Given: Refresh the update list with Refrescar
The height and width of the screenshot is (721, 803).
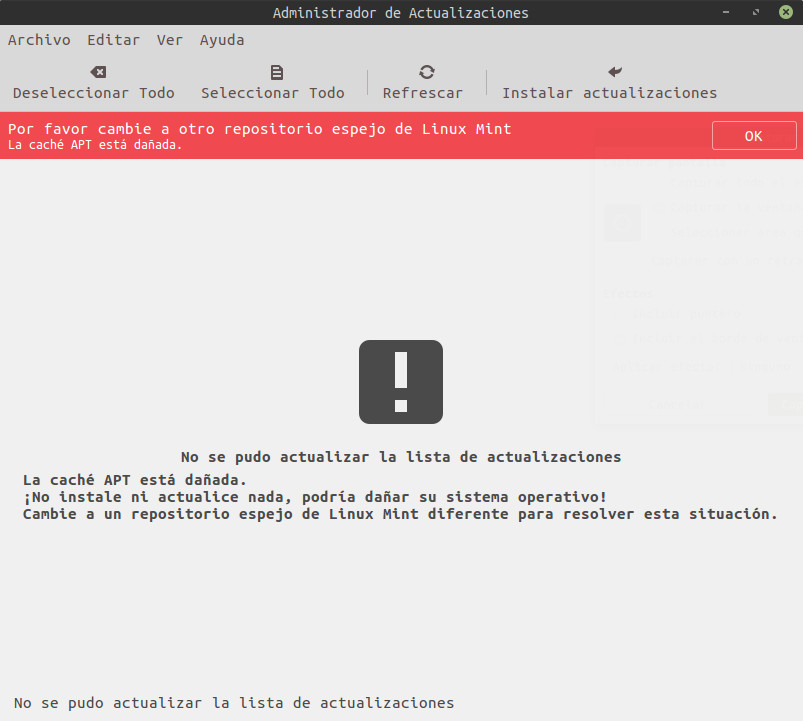Looking at the screenshot, I should (x=423, y=82).
